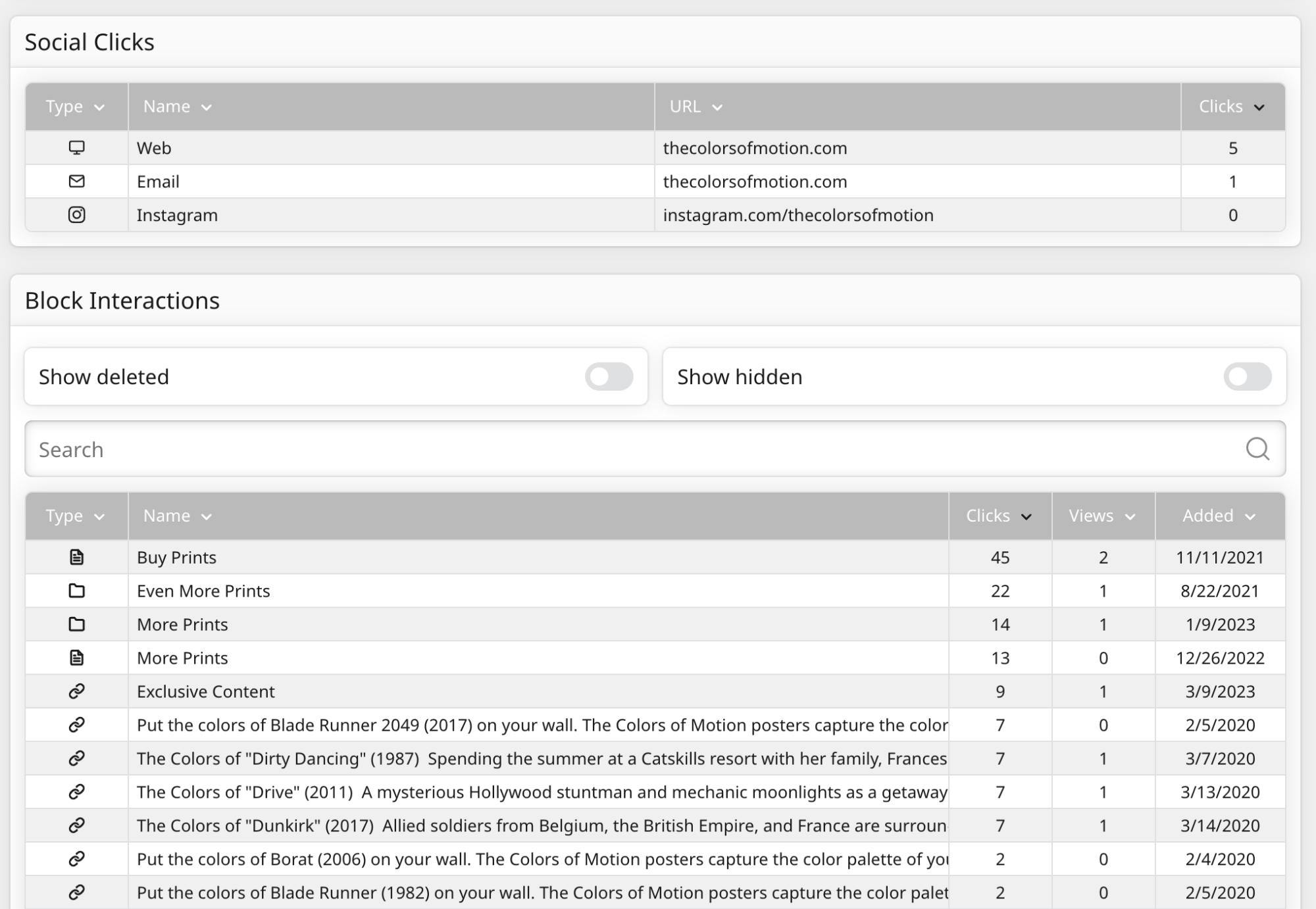Click the Instagram logo icon

pyautogui.click(x=76, y=214)
